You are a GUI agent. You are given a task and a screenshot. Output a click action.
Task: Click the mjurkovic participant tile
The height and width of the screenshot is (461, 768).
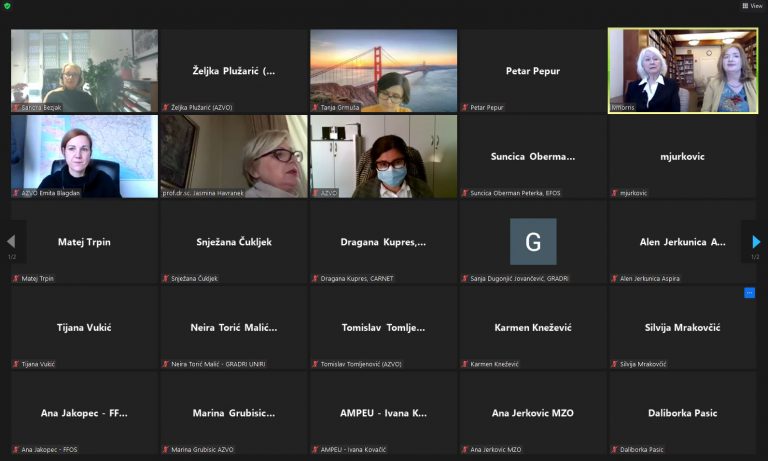682,156
